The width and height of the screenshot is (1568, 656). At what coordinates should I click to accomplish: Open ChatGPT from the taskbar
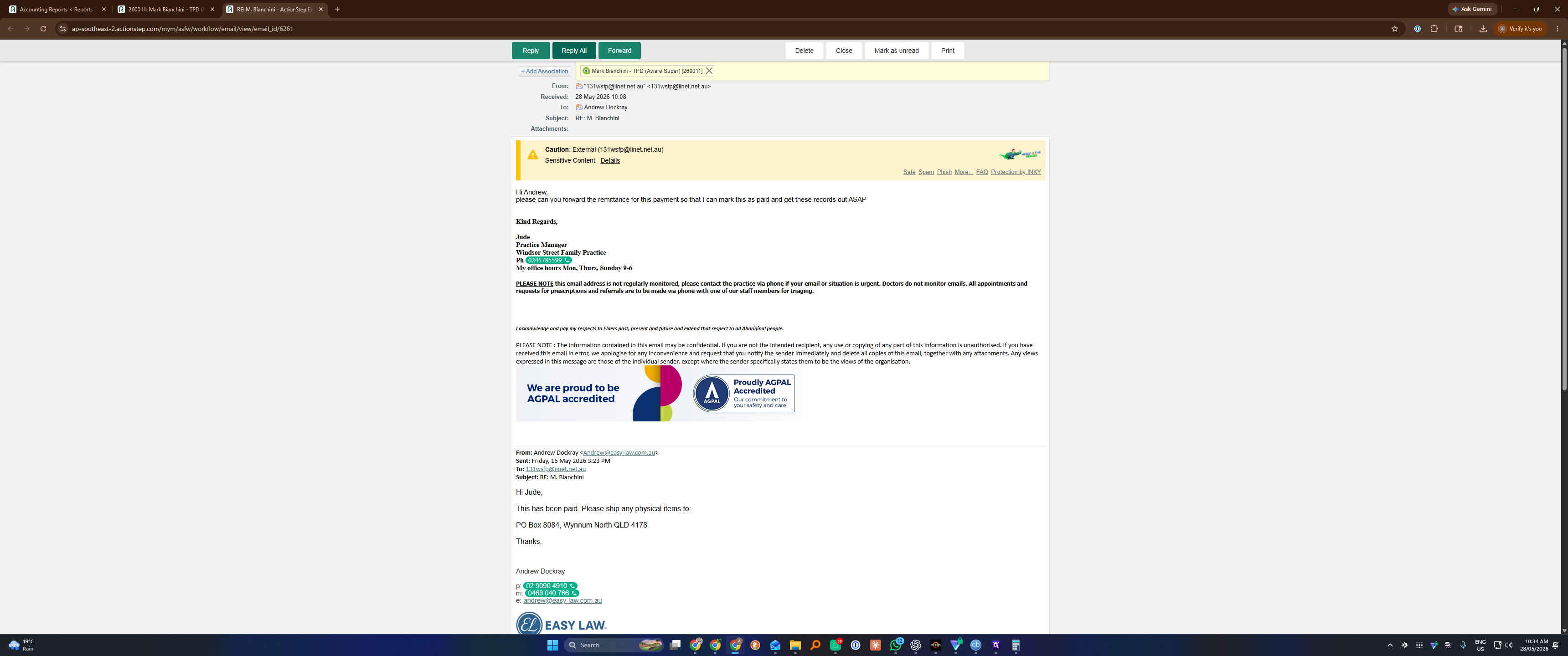[915, 645]
